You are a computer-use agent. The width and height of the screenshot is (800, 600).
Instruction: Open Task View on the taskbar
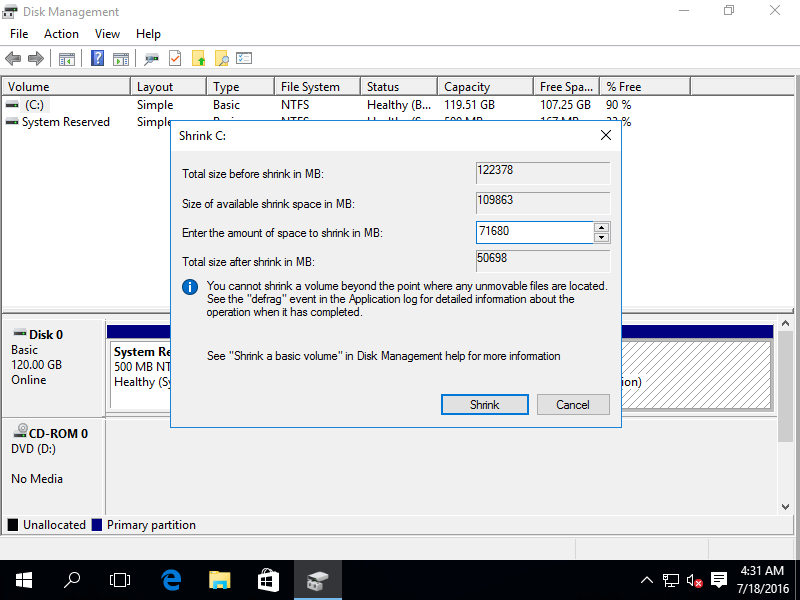click(120, 580)
